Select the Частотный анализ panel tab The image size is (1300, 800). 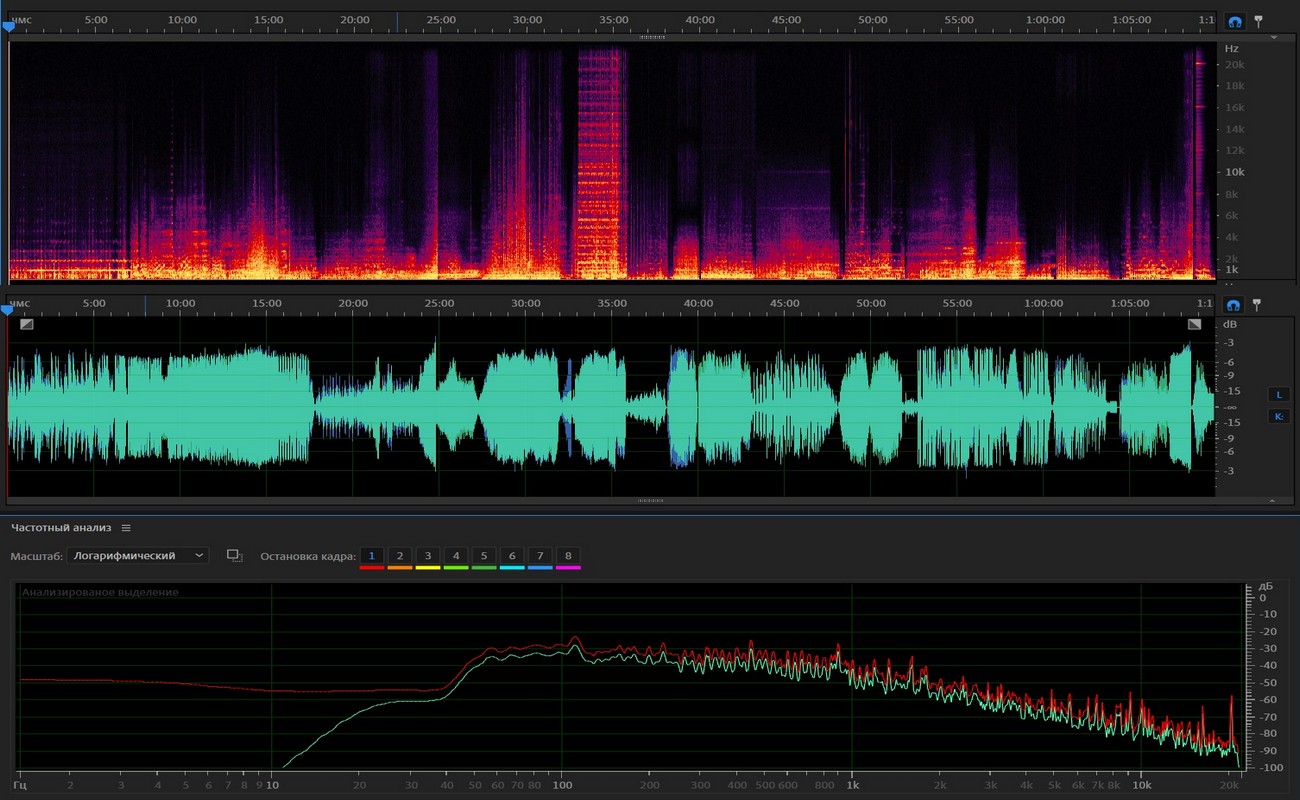[61, 528]
